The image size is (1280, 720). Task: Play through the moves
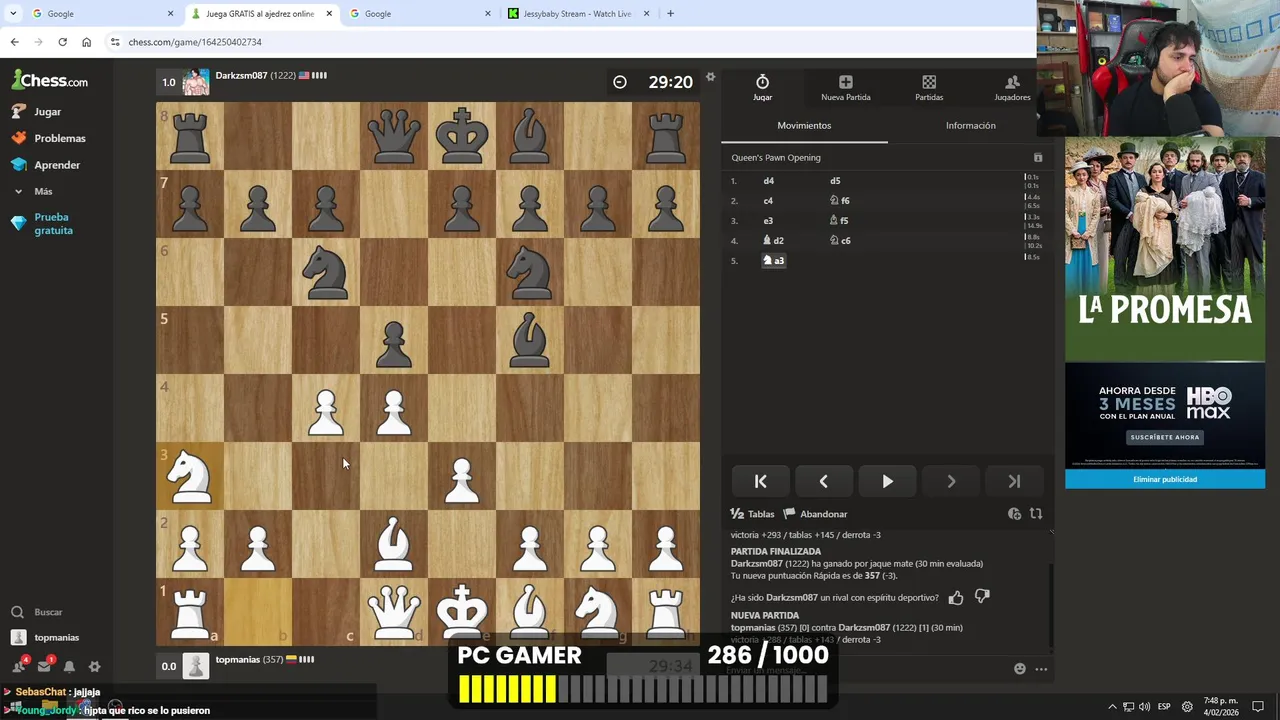pos(887,482)
